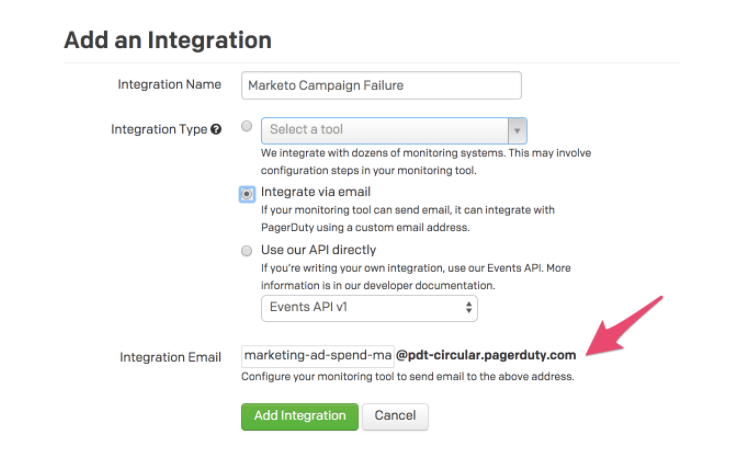Select the radio button beside Select a tool
Viewport: 740px width, 476px height.
247,128
